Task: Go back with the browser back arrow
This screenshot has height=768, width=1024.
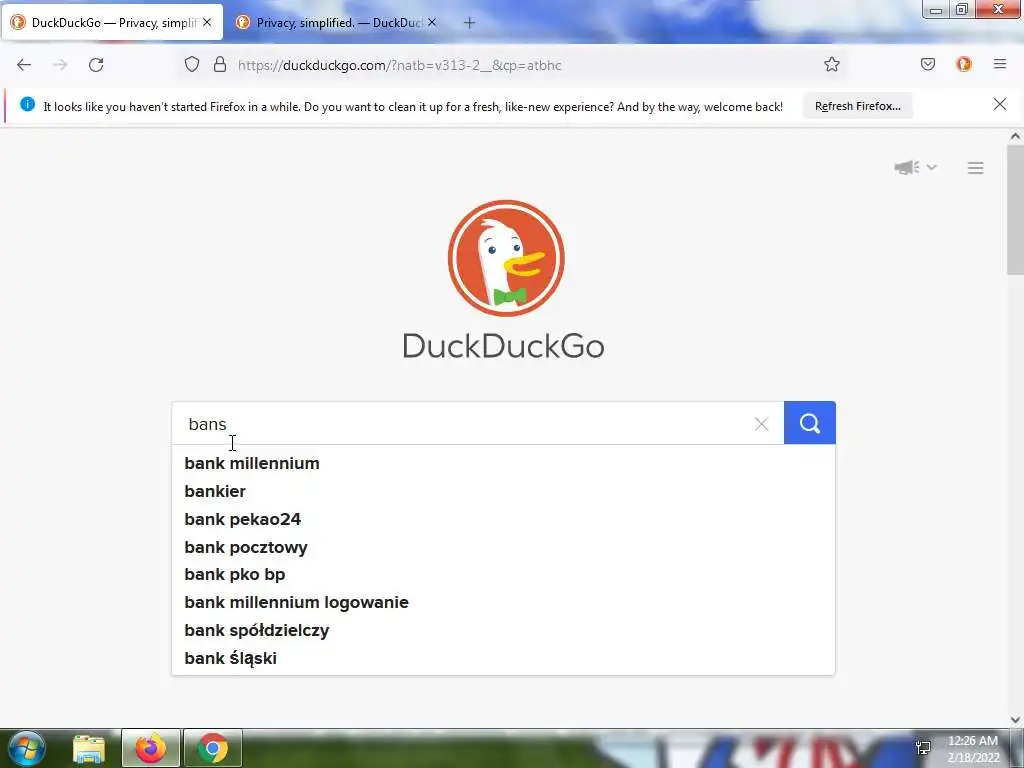Action: click(x=24, y=65)
